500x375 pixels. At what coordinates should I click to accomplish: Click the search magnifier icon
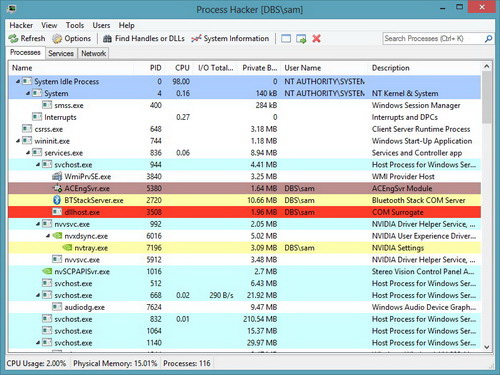click(x=488, y=39)
